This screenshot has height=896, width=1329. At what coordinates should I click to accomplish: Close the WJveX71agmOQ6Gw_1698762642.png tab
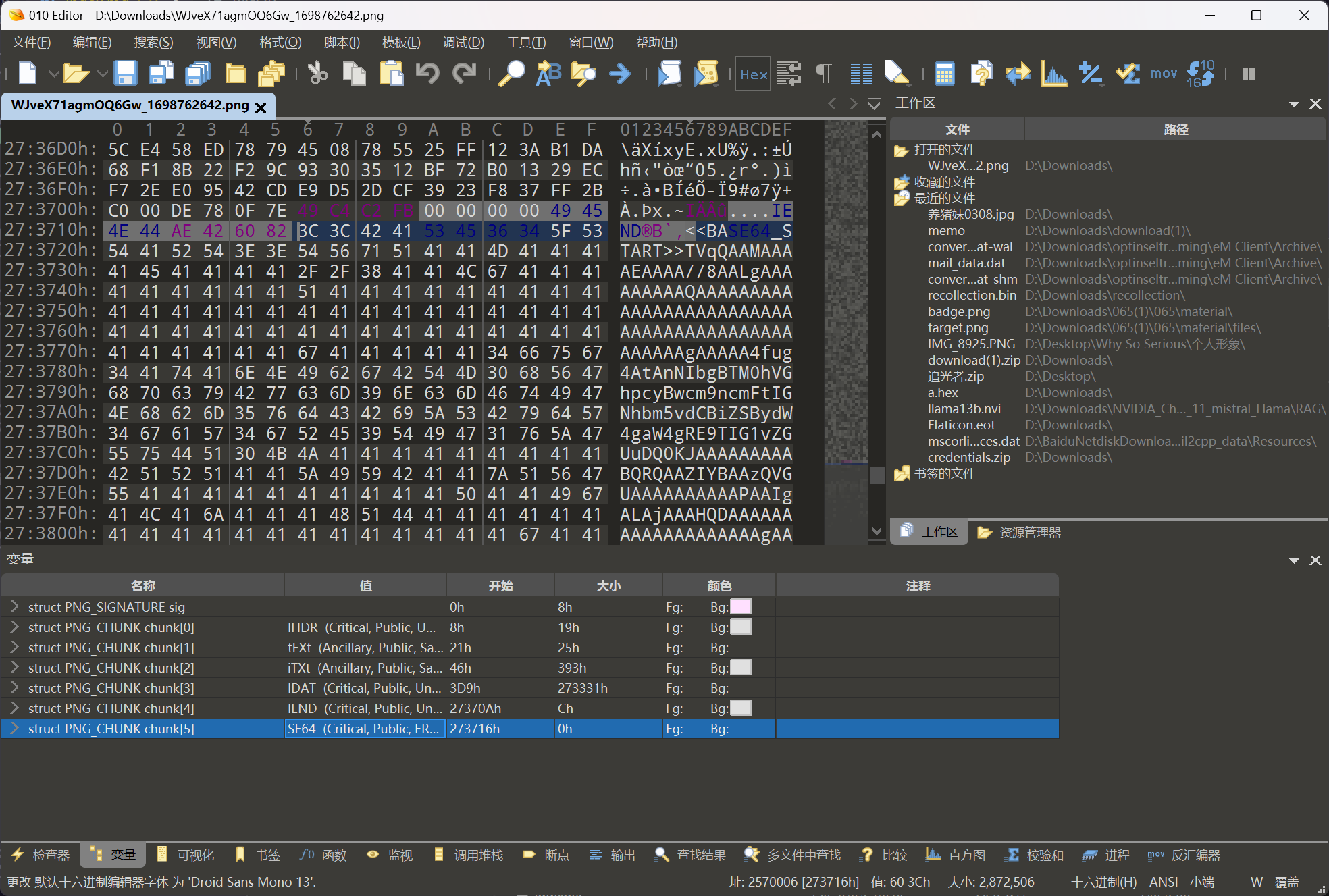pyautogui.click(x=261, y=107)
